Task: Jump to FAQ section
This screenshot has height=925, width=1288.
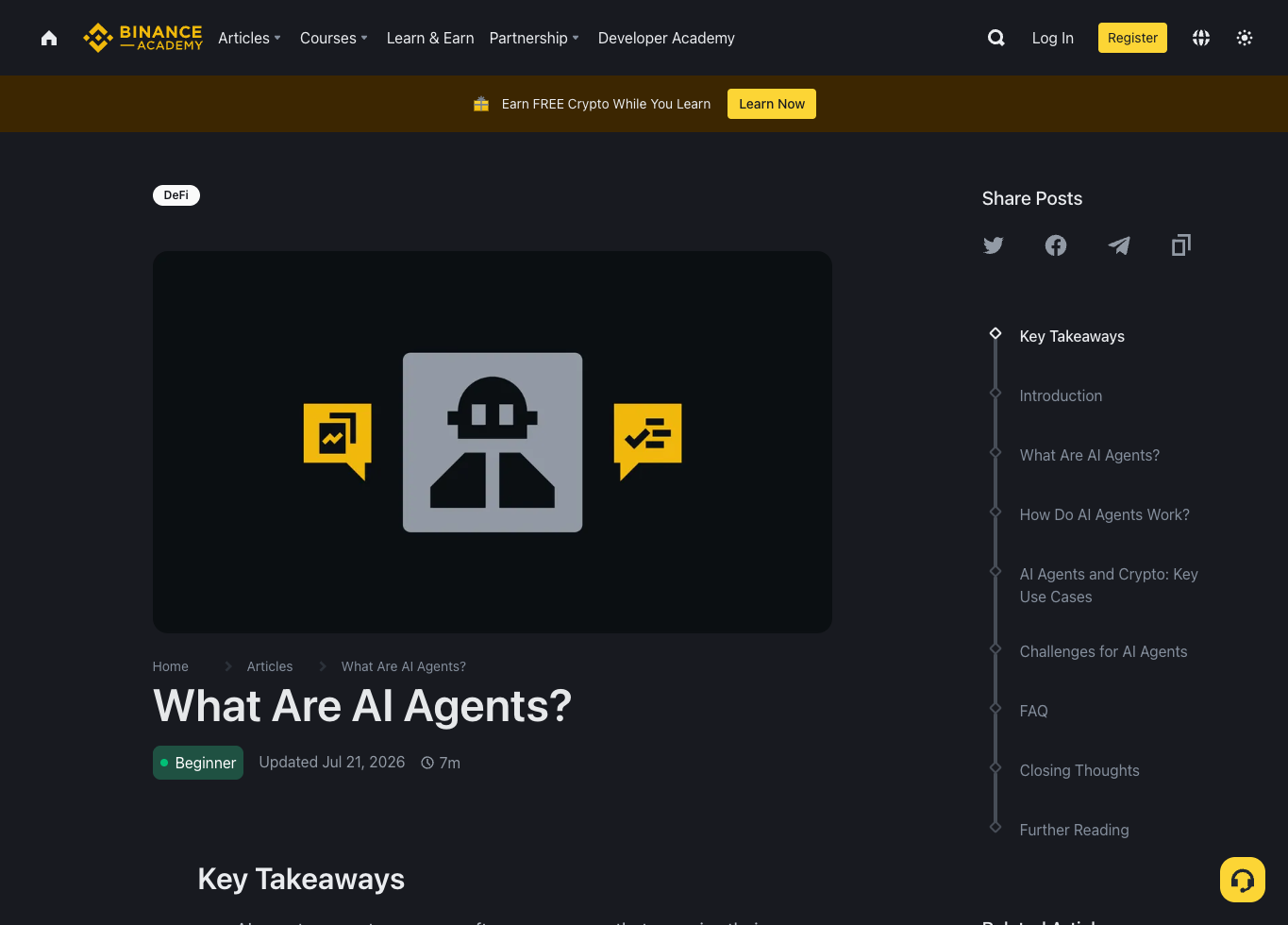Action: [x=1034, y=711]
